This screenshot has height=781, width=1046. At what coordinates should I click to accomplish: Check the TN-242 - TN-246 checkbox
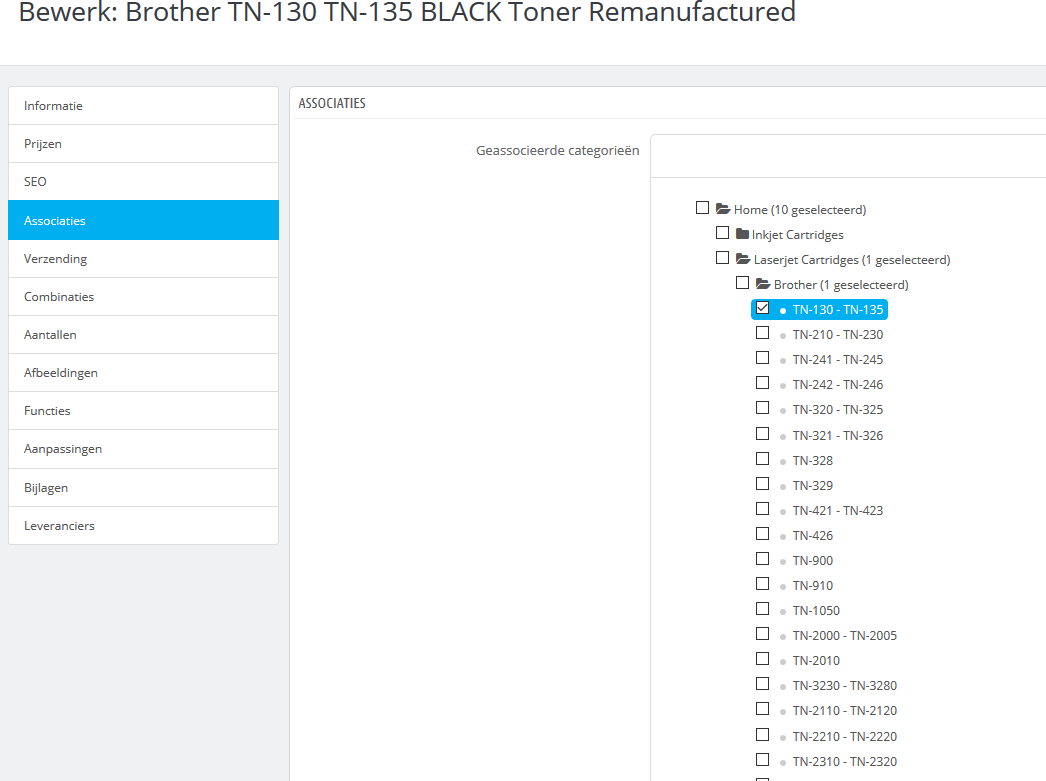click(x=762, y=383)
